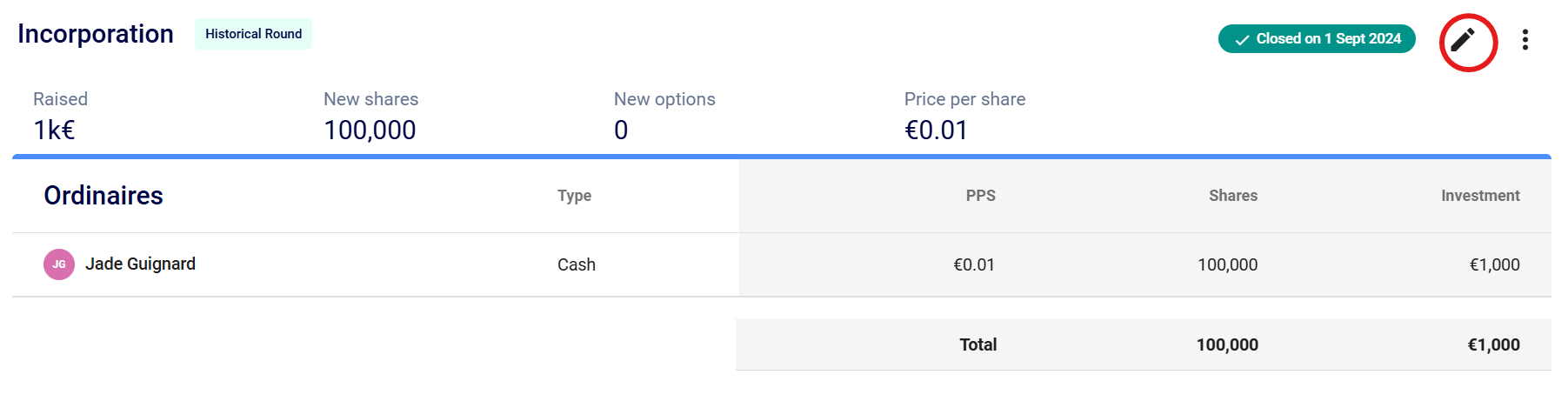Click the €0.01 PPS cell for Jade
Screen dimensions: 1568x408
[973, 264]
